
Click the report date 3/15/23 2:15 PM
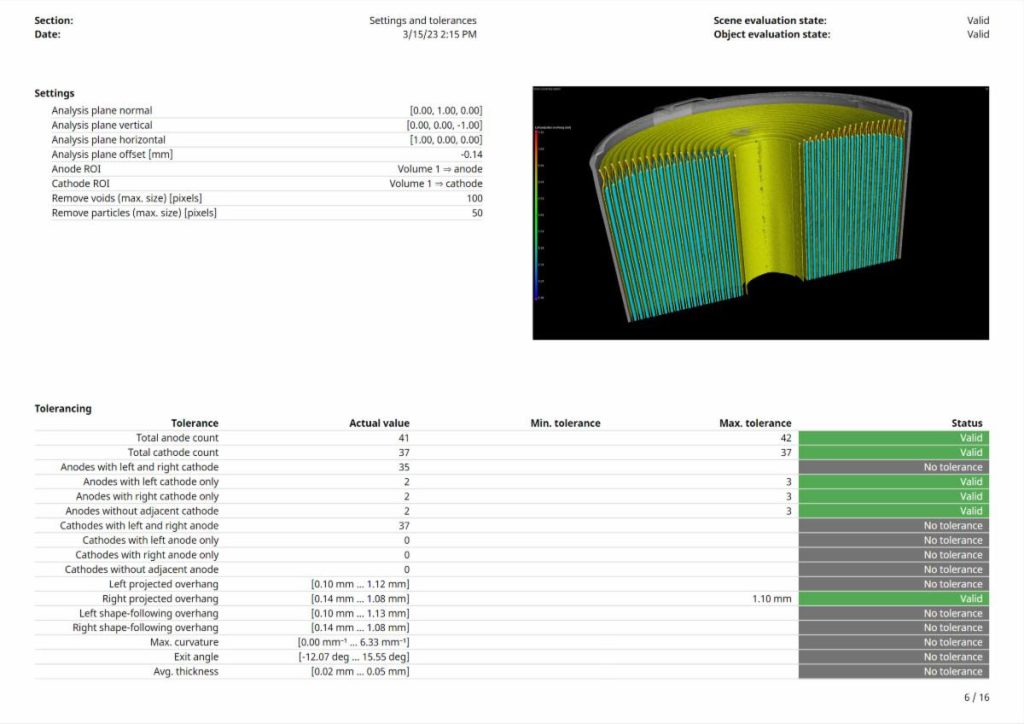click(x=439, y=34)
